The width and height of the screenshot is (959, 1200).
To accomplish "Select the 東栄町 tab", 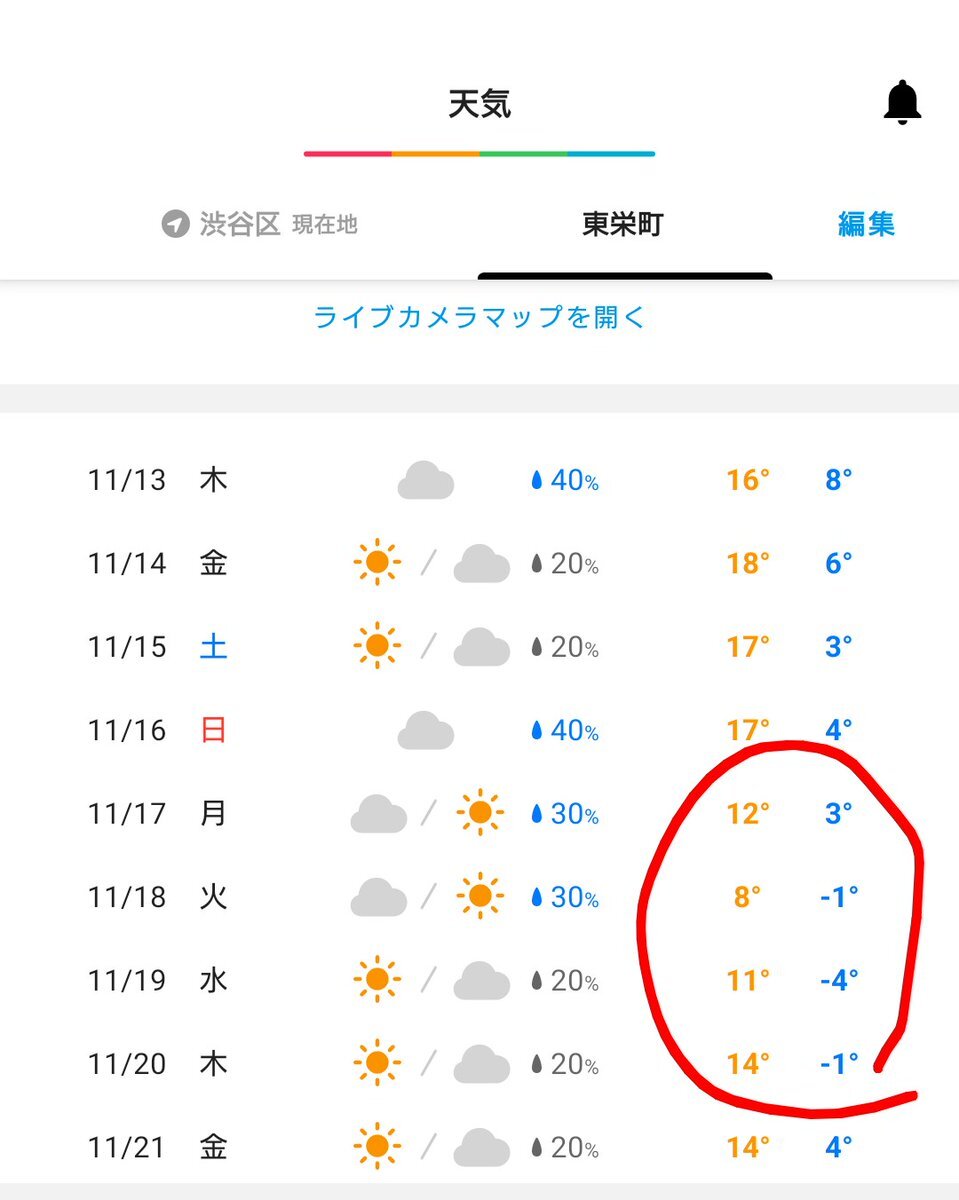I will (623, 224).
